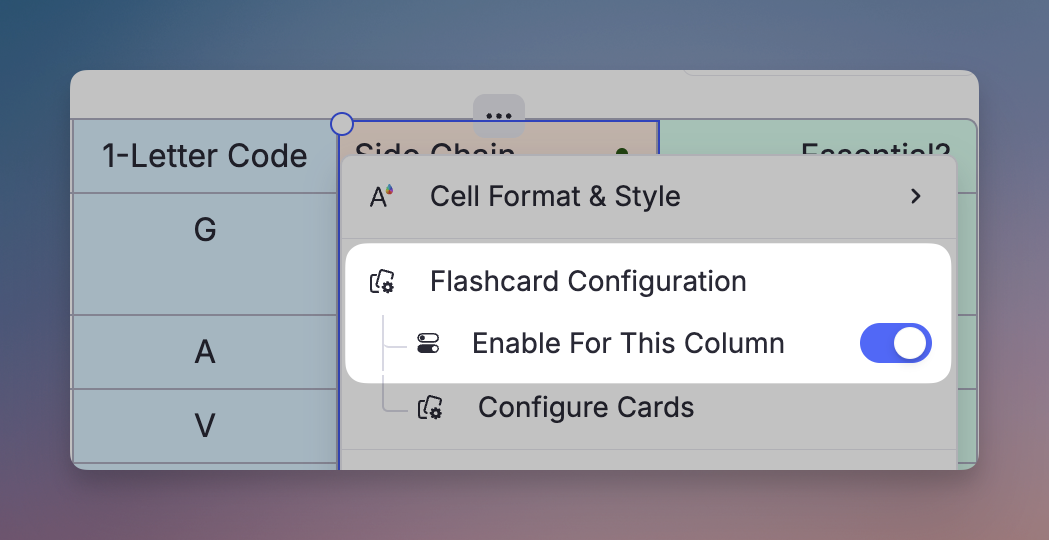Click the circular handle at column corner
Screen dimensions: 1049x540
click(342, 124)
